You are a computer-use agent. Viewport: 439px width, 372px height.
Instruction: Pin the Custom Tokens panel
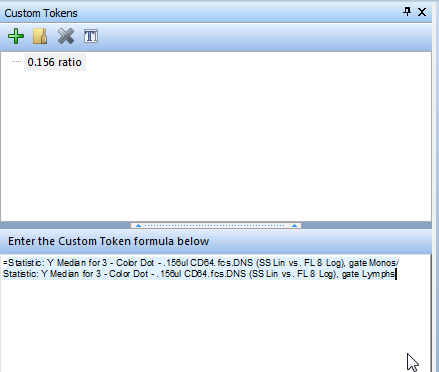tap(407, 12)
